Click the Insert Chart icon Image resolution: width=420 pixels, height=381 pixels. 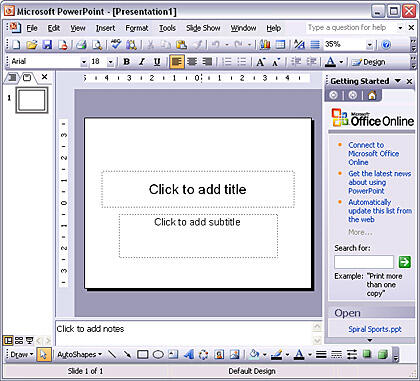tap(265, 45)
